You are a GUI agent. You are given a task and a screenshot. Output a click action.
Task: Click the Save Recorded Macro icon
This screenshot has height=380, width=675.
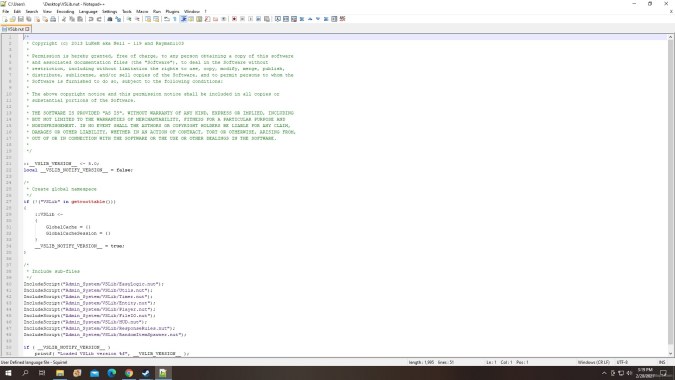tap(266, 19)
